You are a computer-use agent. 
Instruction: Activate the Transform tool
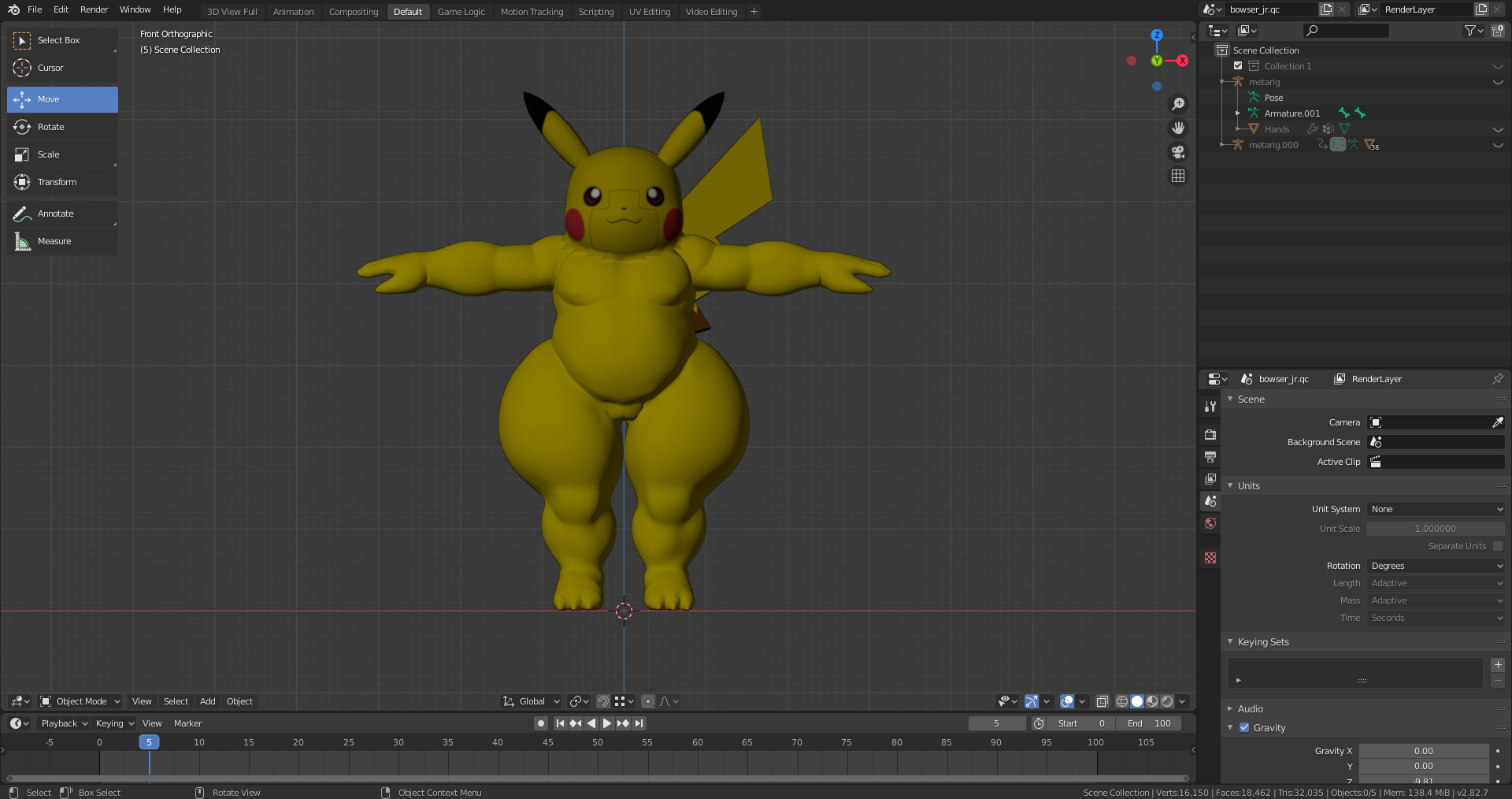[x=62, y=182]
